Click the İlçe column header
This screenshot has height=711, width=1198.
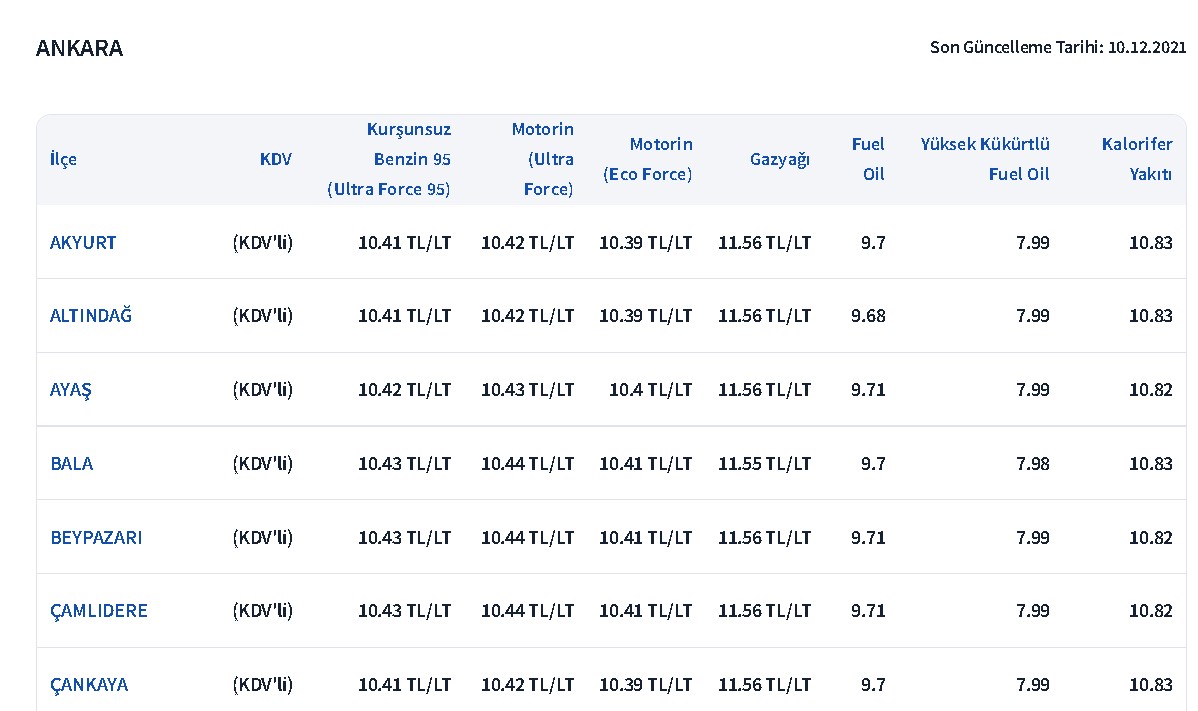point(63,160)
